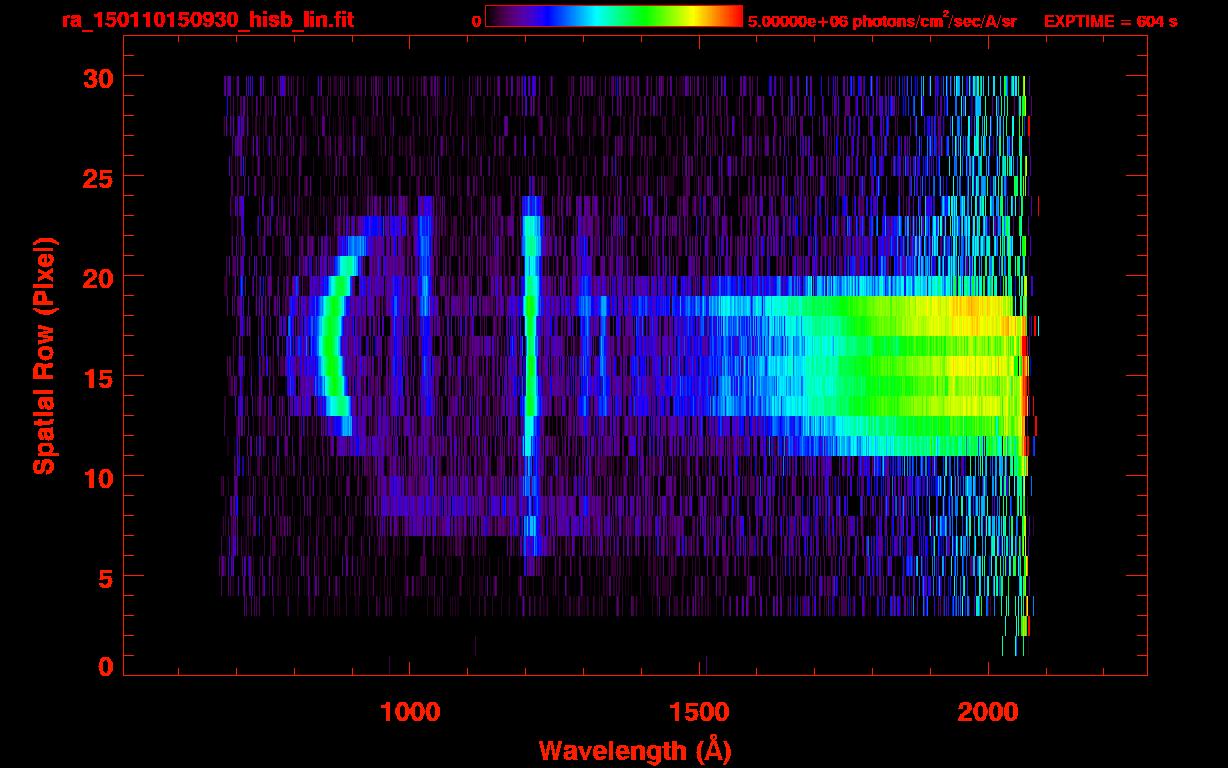The image size is (1228, 768).
Task: Click the colorbar minimum label 0
Action: click(x=476, y=21)
